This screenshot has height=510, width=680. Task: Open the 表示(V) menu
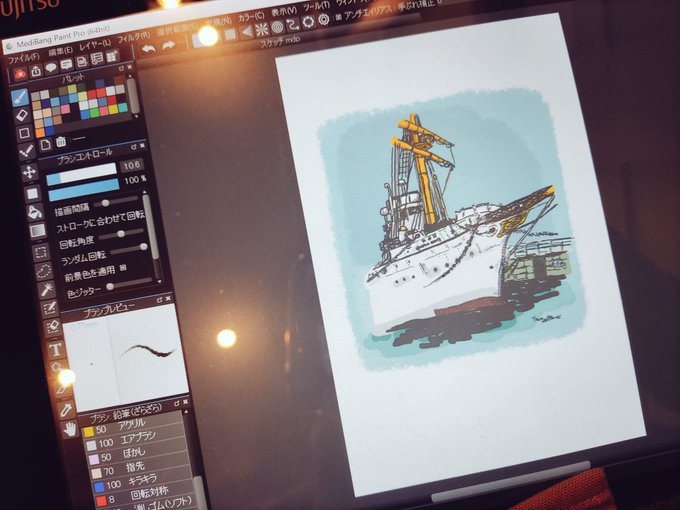284,11
